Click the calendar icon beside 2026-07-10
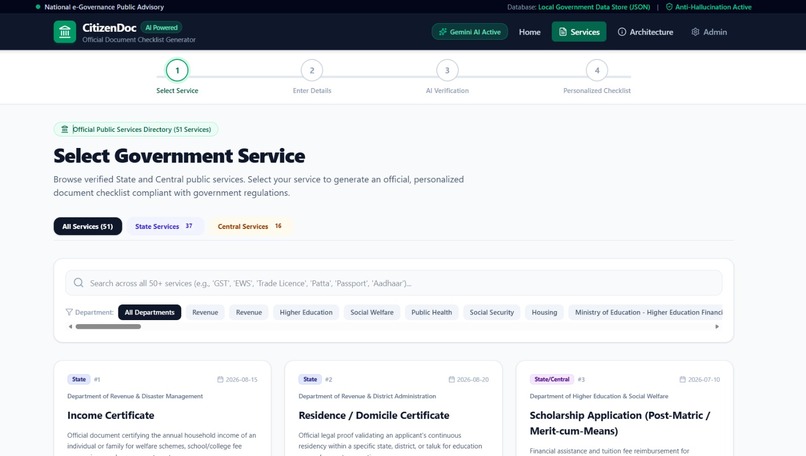Screen dimensions: 806x456 click(x=683, y=379)
